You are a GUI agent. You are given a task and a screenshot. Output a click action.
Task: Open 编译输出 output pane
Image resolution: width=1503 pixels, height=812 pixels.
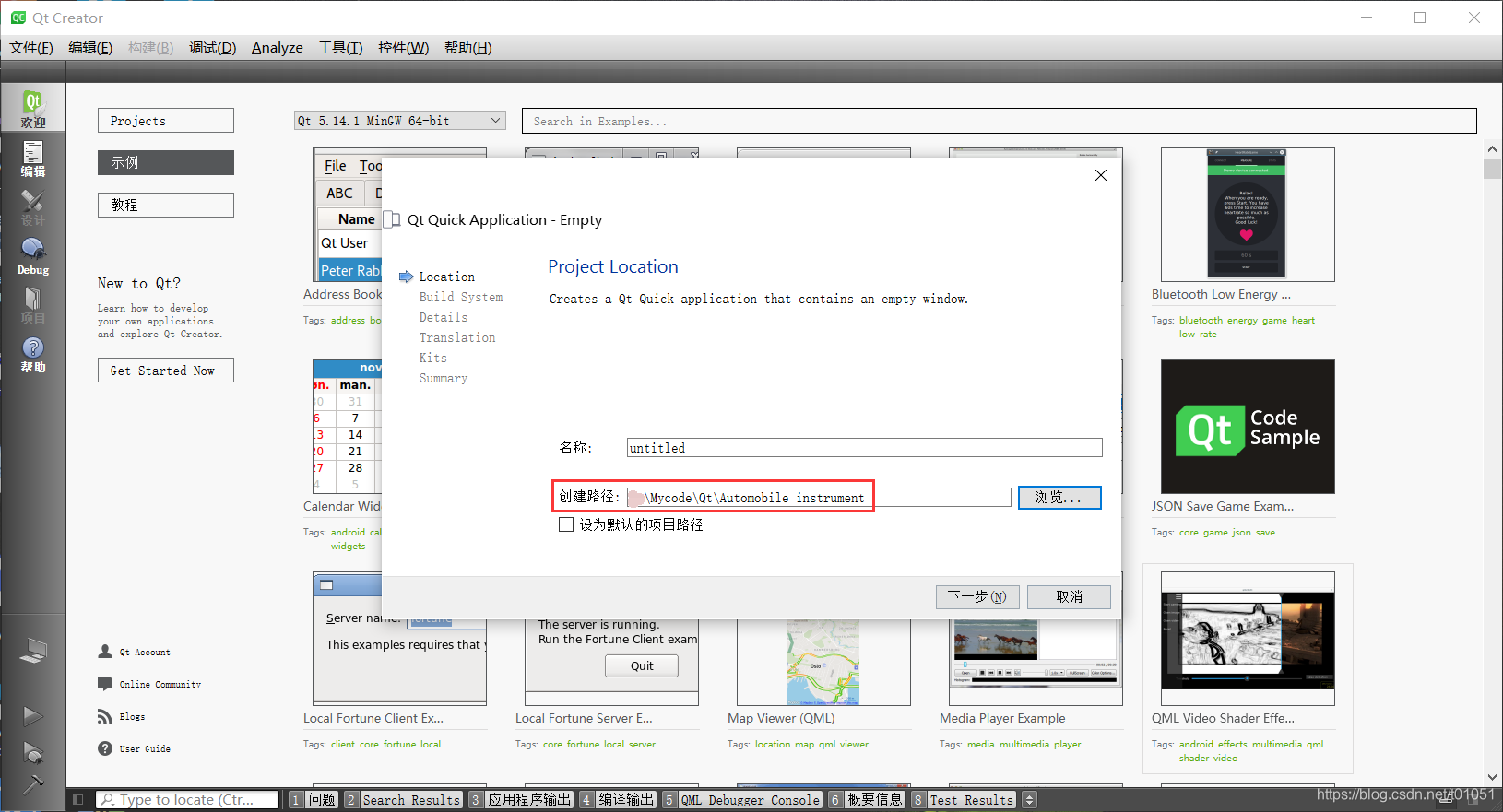click(x=618, y=800)
